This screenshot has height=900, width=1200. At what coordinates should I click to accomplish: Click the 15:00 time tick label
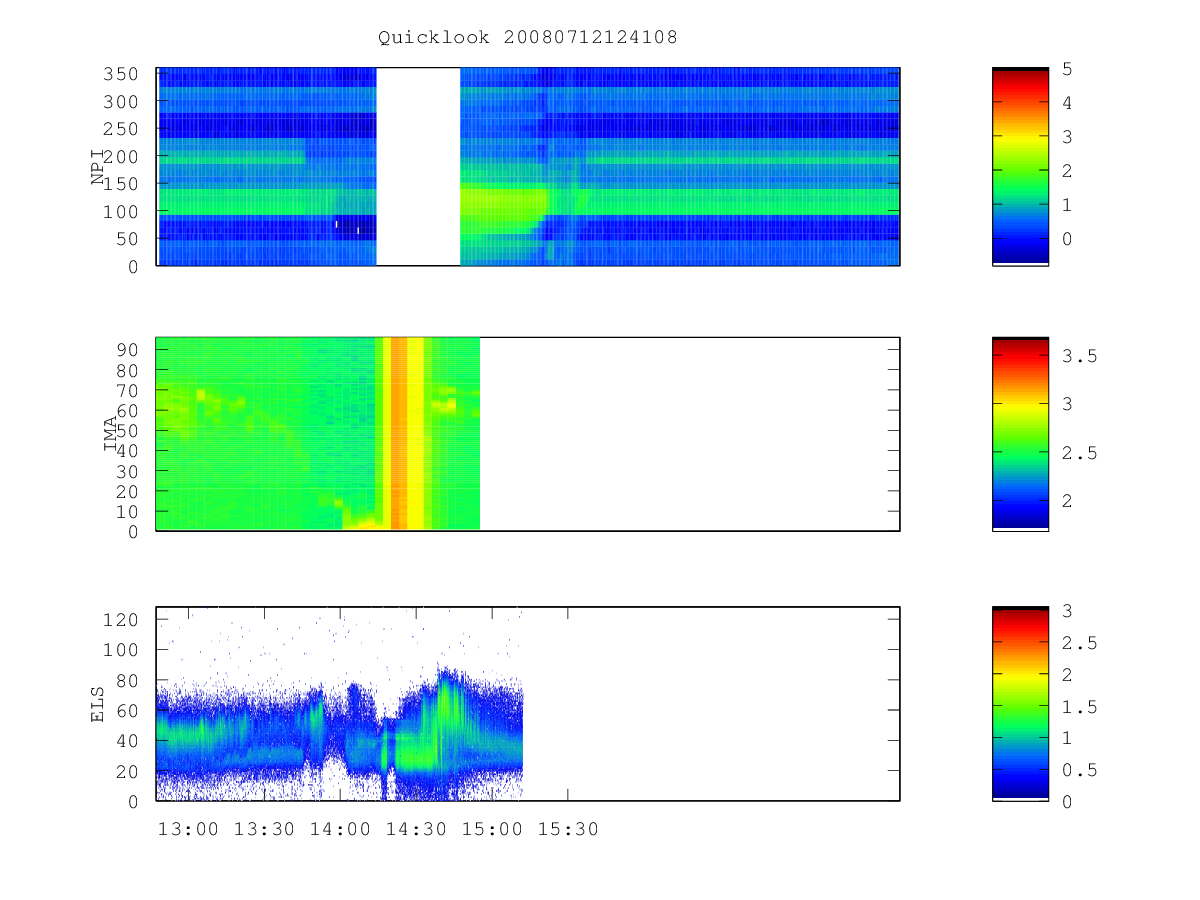[492, 829]
